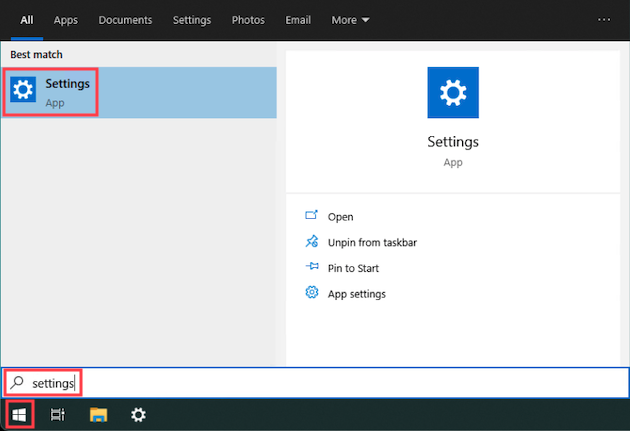Screen dimensions: 630x431
Task: Click the large Settings tile in preview pane
Action: pos(453,92)
